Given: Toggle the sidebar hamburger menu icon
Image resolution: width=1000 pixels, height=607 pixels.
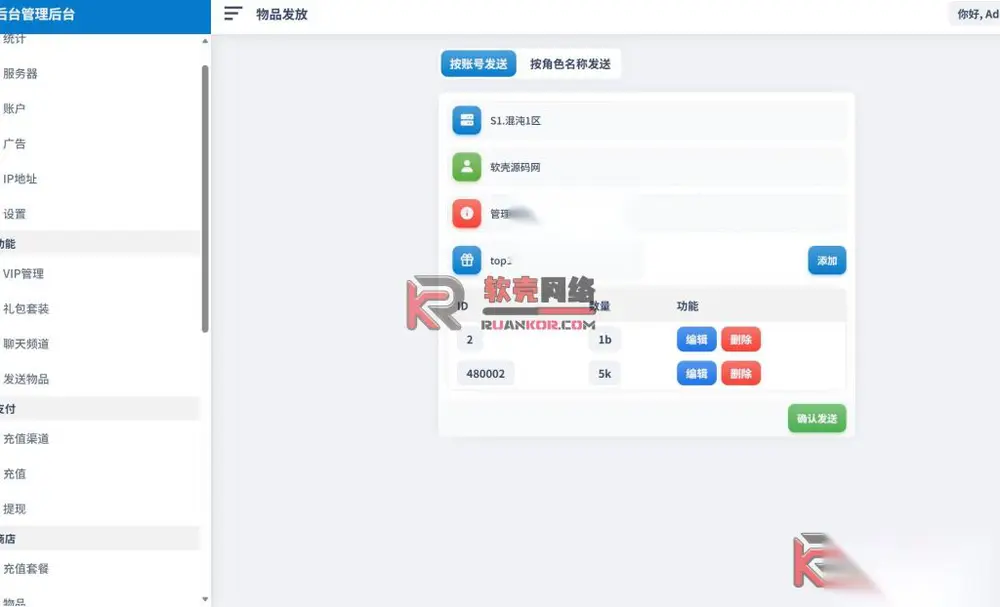Looking at the screenshot, I should coord(233,13).
